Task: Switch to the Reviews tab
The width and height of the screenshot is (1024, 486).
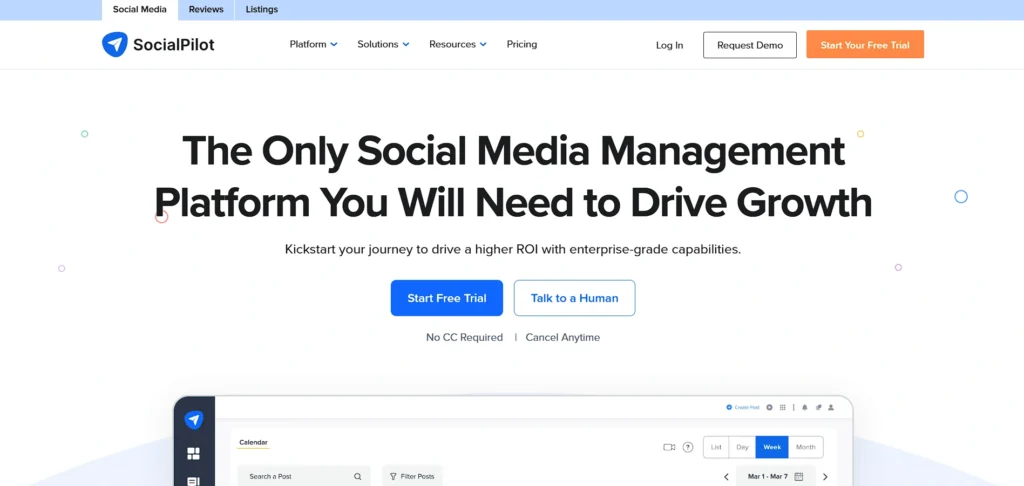Action: tap(206, 10)
